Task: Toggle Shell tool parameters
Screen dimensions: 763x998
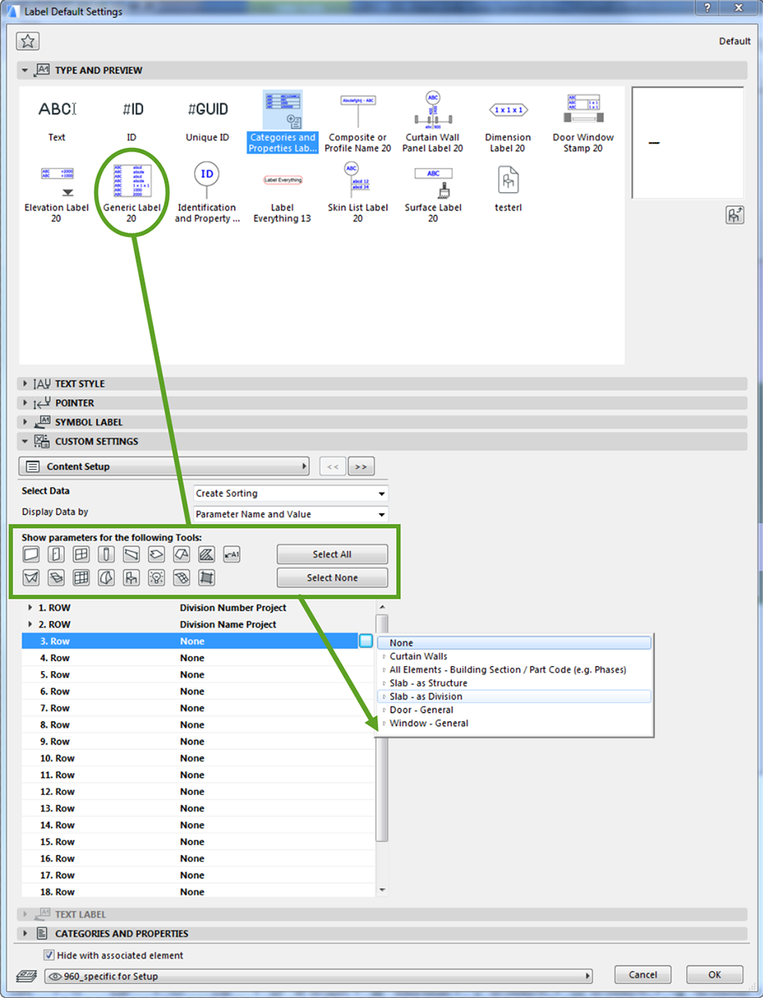Action: point(106,578)
